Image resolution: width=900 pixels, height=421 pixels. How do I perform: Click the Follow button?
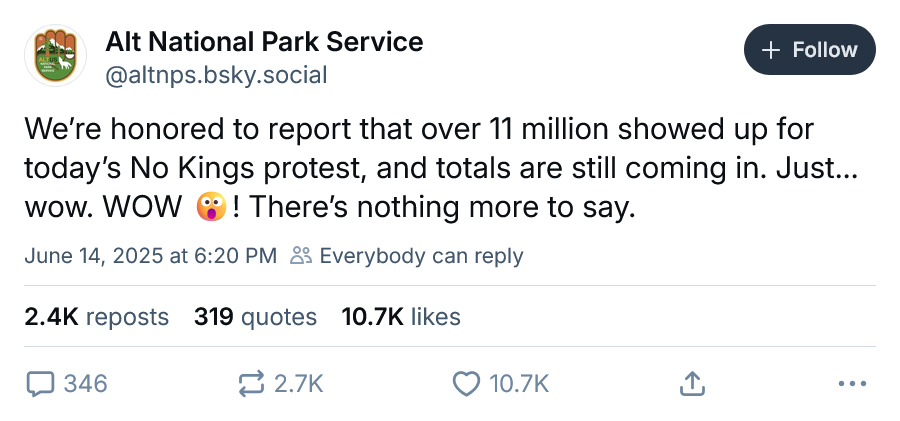point(809,50)
